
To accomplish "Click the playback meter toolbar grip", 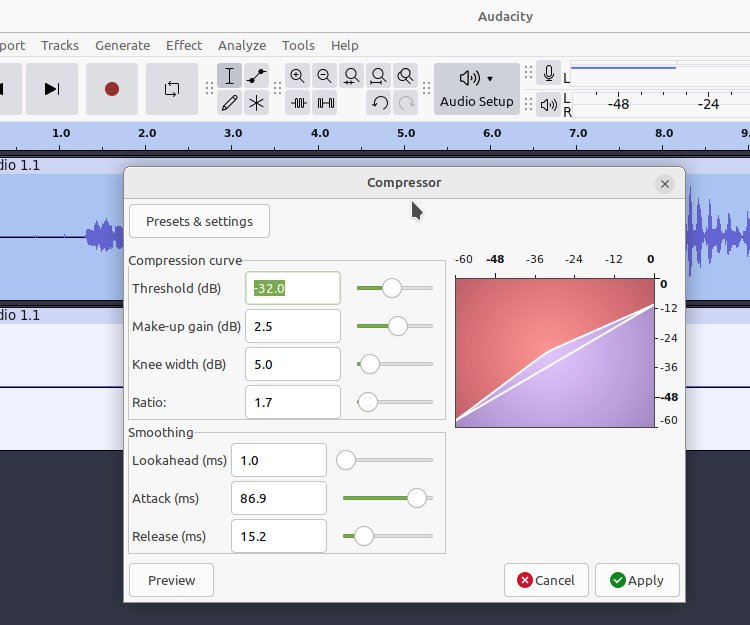I will pyautogui.click(x=528, y=104).
